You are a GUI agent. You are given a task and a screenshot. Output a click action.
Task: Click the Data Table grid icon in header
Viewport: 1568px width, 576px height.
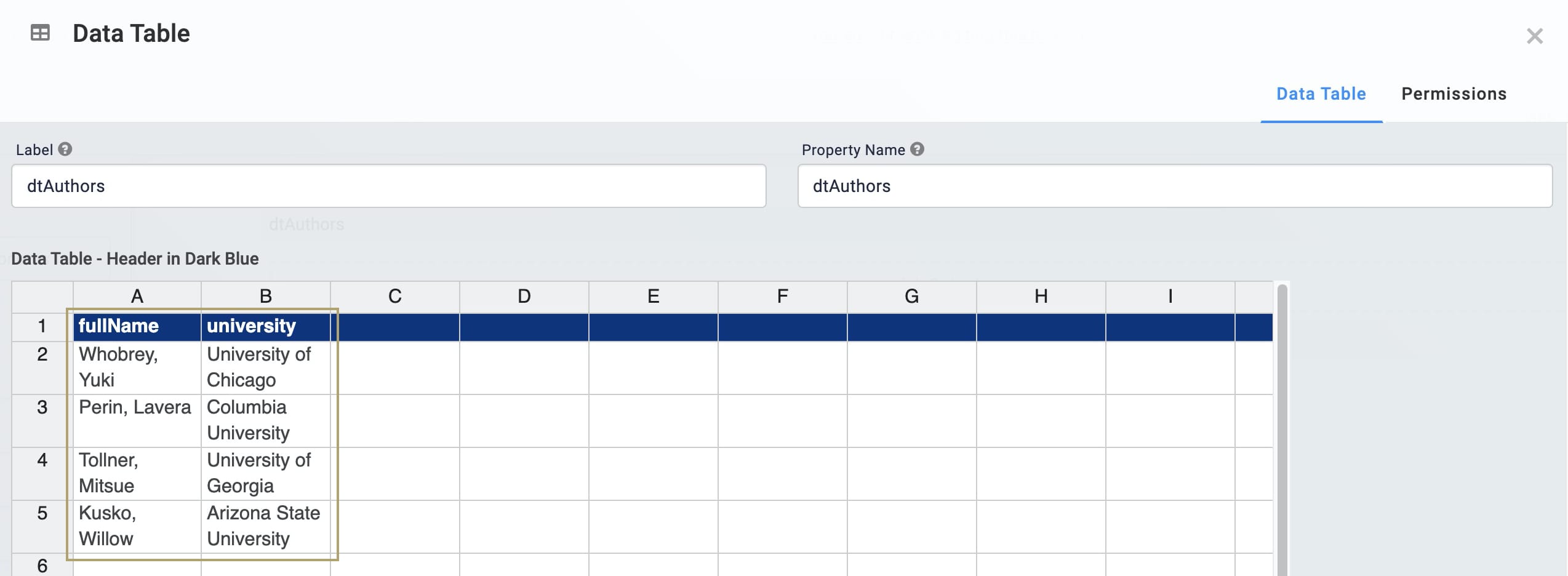point(40,33)
